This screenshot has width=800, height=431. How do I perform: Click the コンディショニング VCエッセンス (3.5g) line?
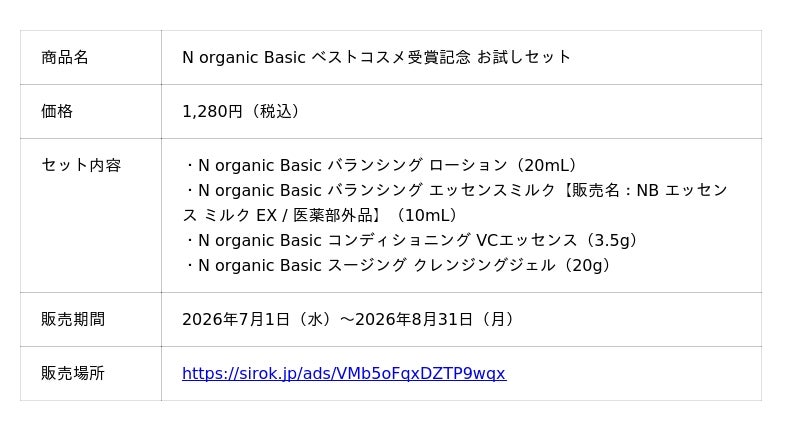412,240
